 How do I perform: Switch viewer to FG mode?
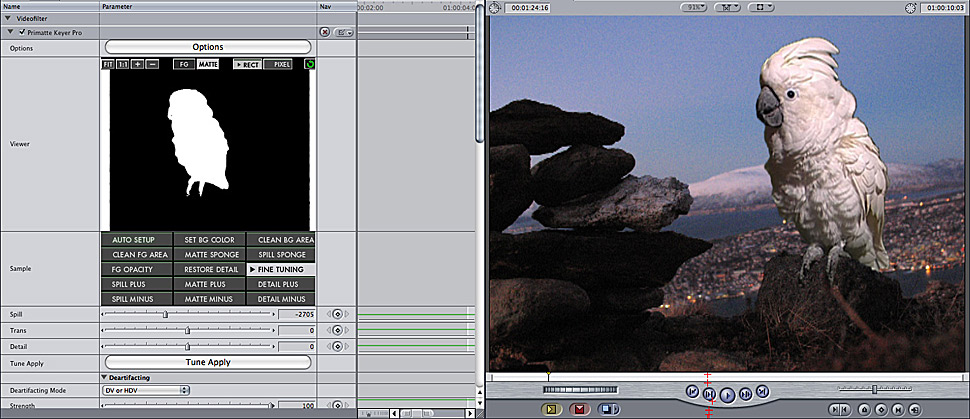click(x=183, y=64)
